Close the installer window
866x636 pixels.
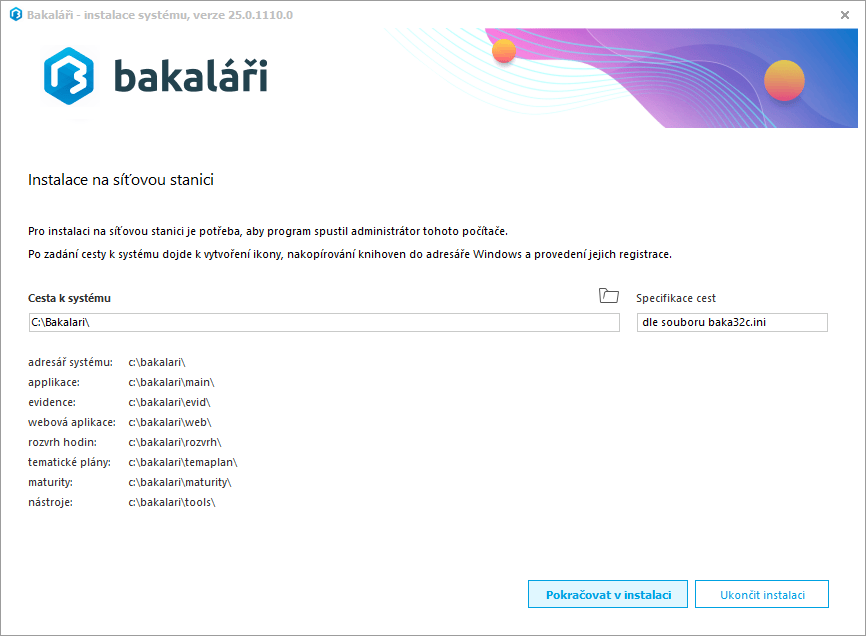click(x=845, y=15)
